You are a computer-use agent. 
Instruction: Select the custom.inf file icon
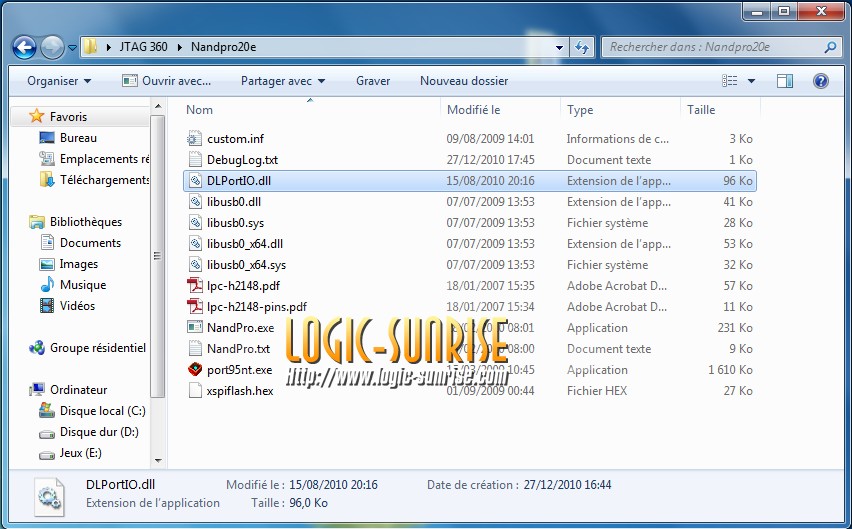click(x=195, y=138)
